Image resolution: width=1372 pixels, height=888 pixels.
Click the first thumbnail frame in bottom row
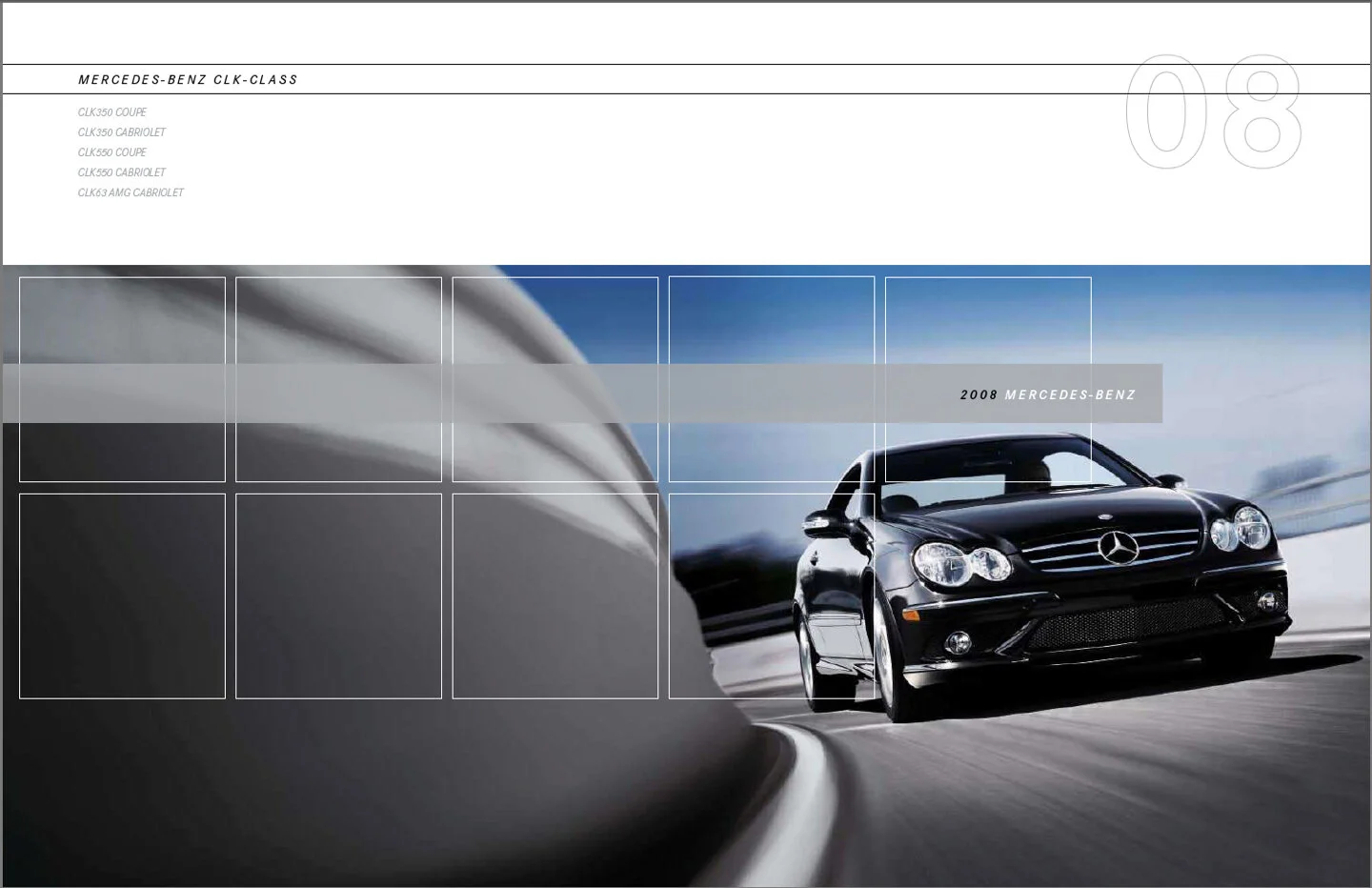tap(122, 595)
